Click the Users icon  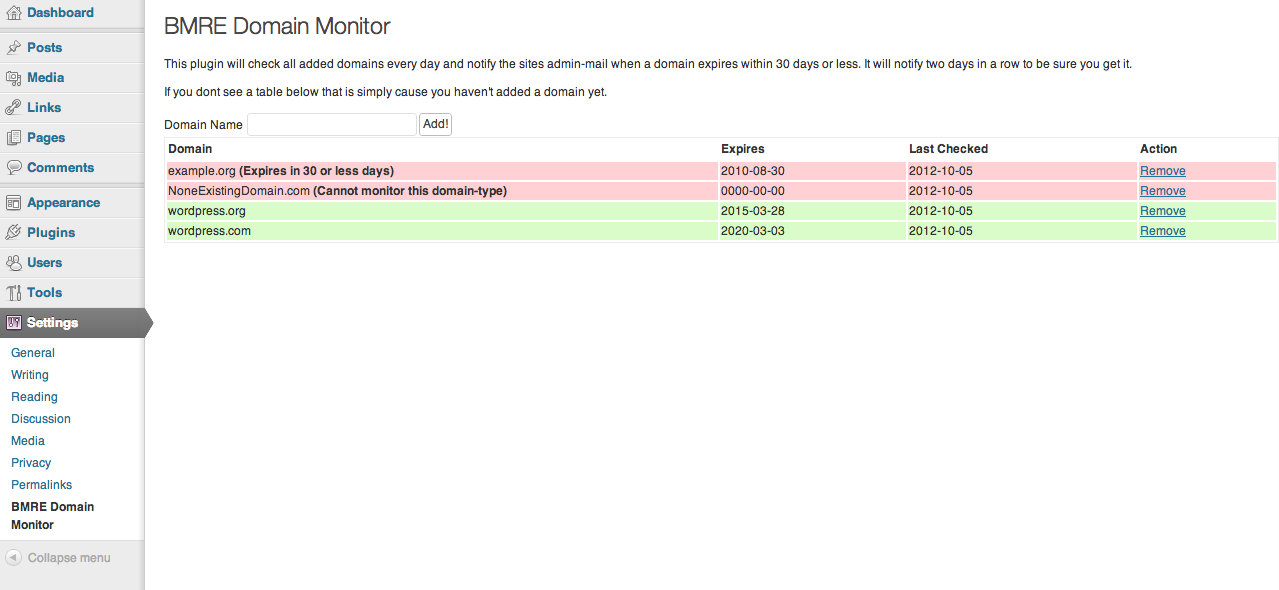point(13,262)
